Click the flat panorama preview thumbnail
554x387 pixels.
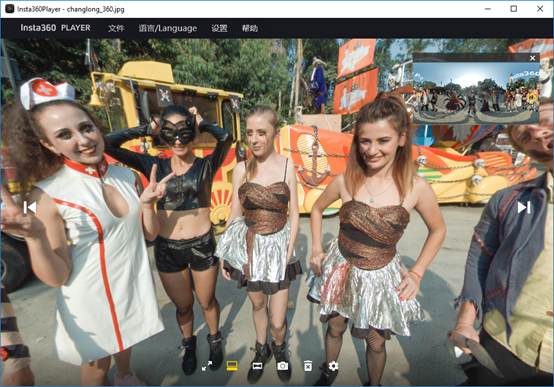(476, 93)
